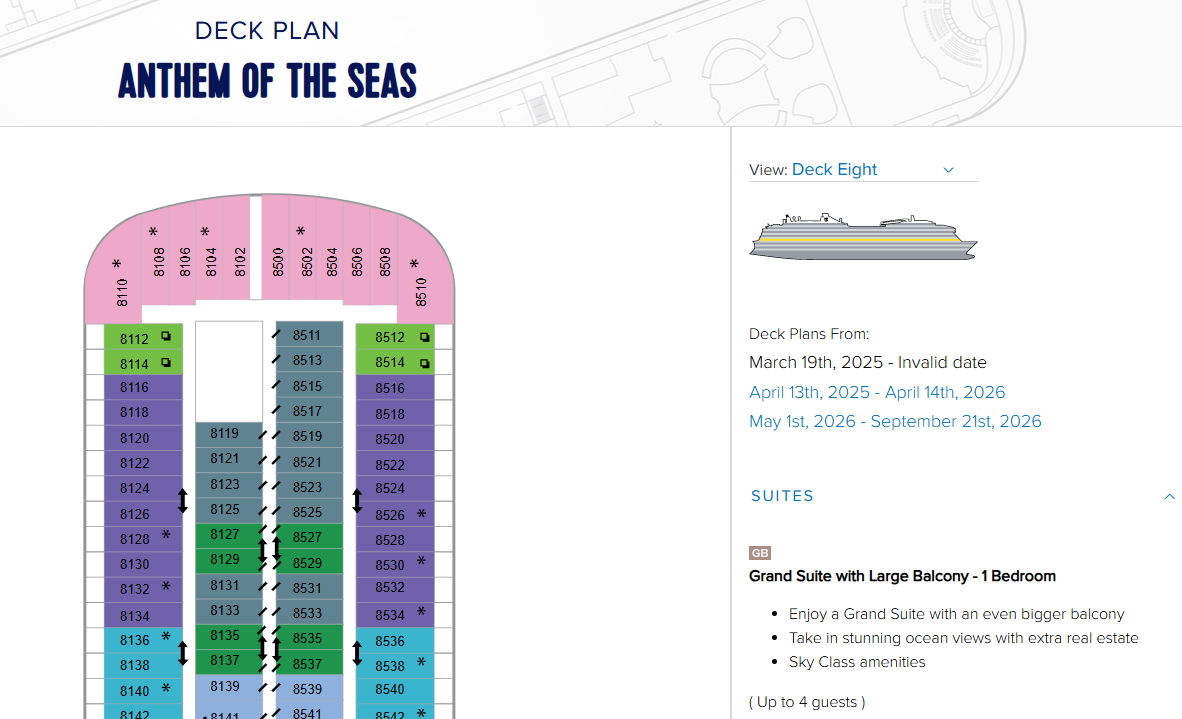Click sofa bed icon beside 8512
Viewport: 1182px width, 719px height.
[424, 337]
